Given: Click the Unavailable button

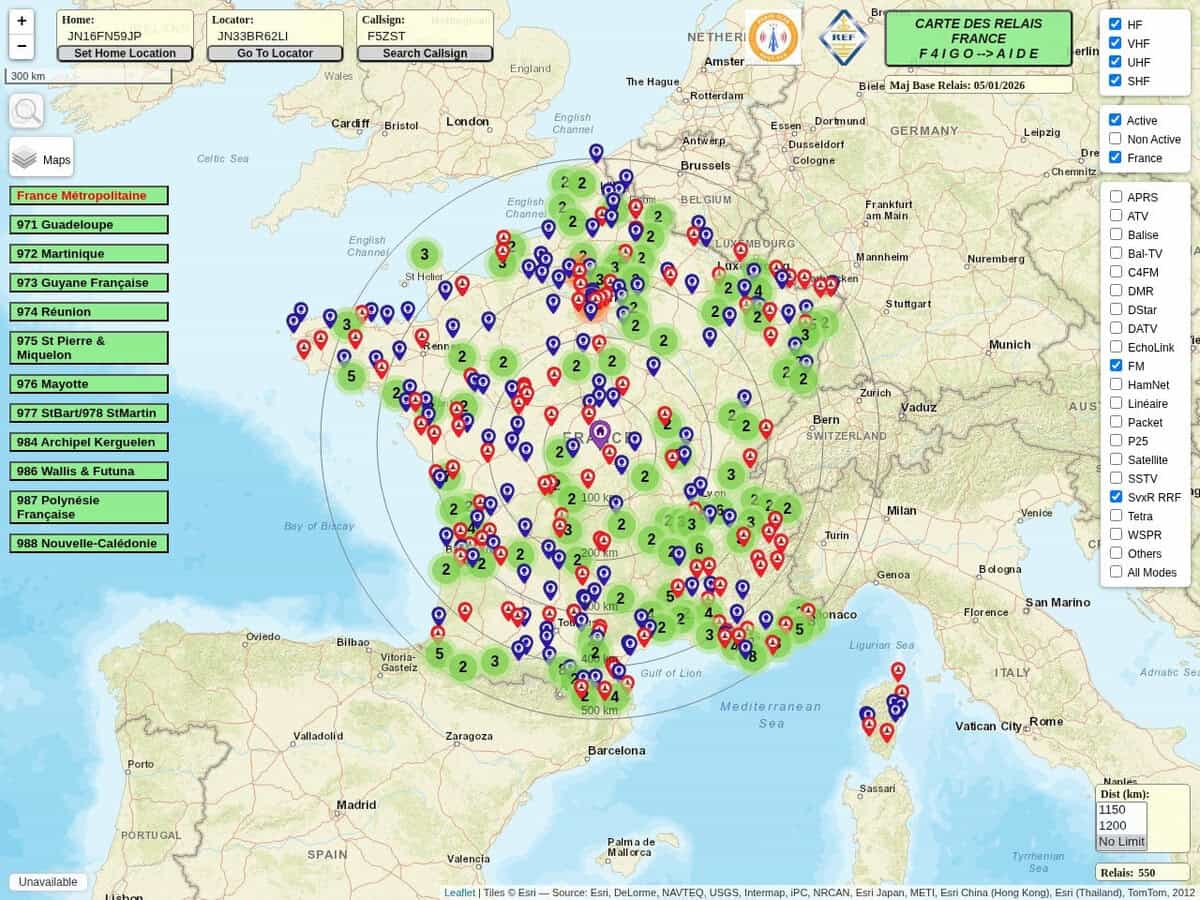Looking at the screenshot, I should click(x=48, y=882).
